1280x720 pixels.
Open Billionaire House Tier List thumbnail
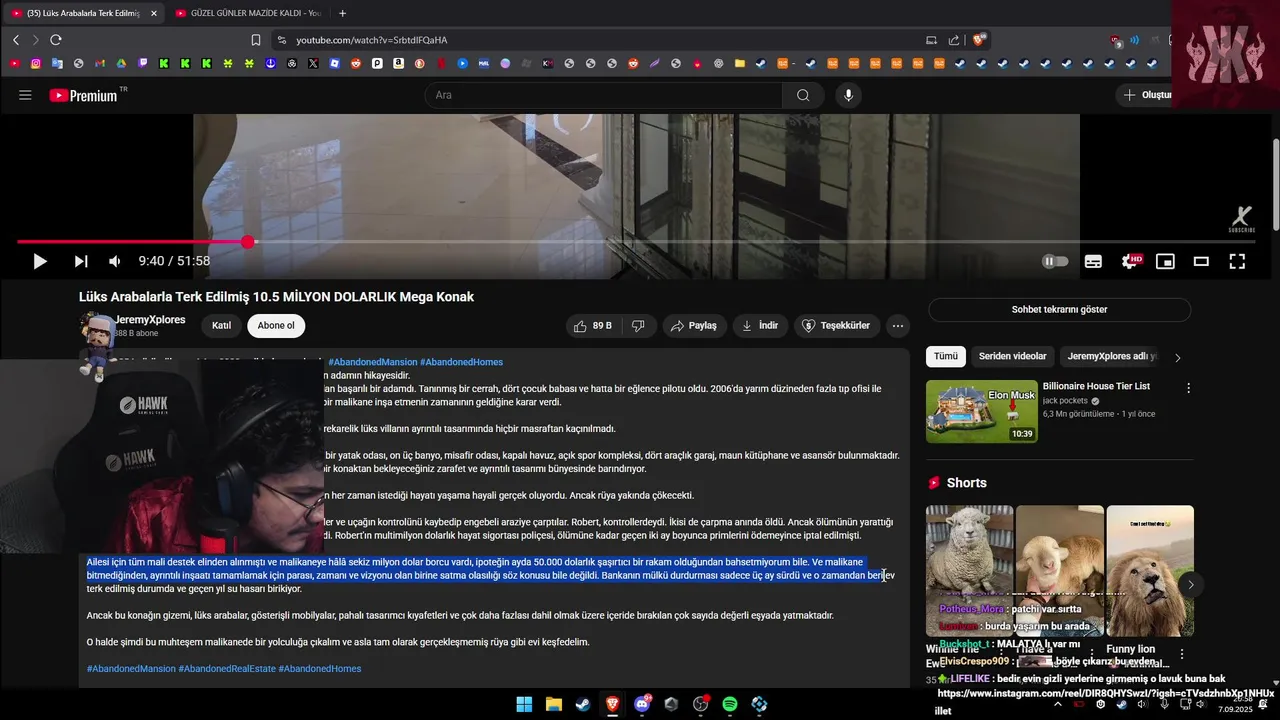point(982,411)
